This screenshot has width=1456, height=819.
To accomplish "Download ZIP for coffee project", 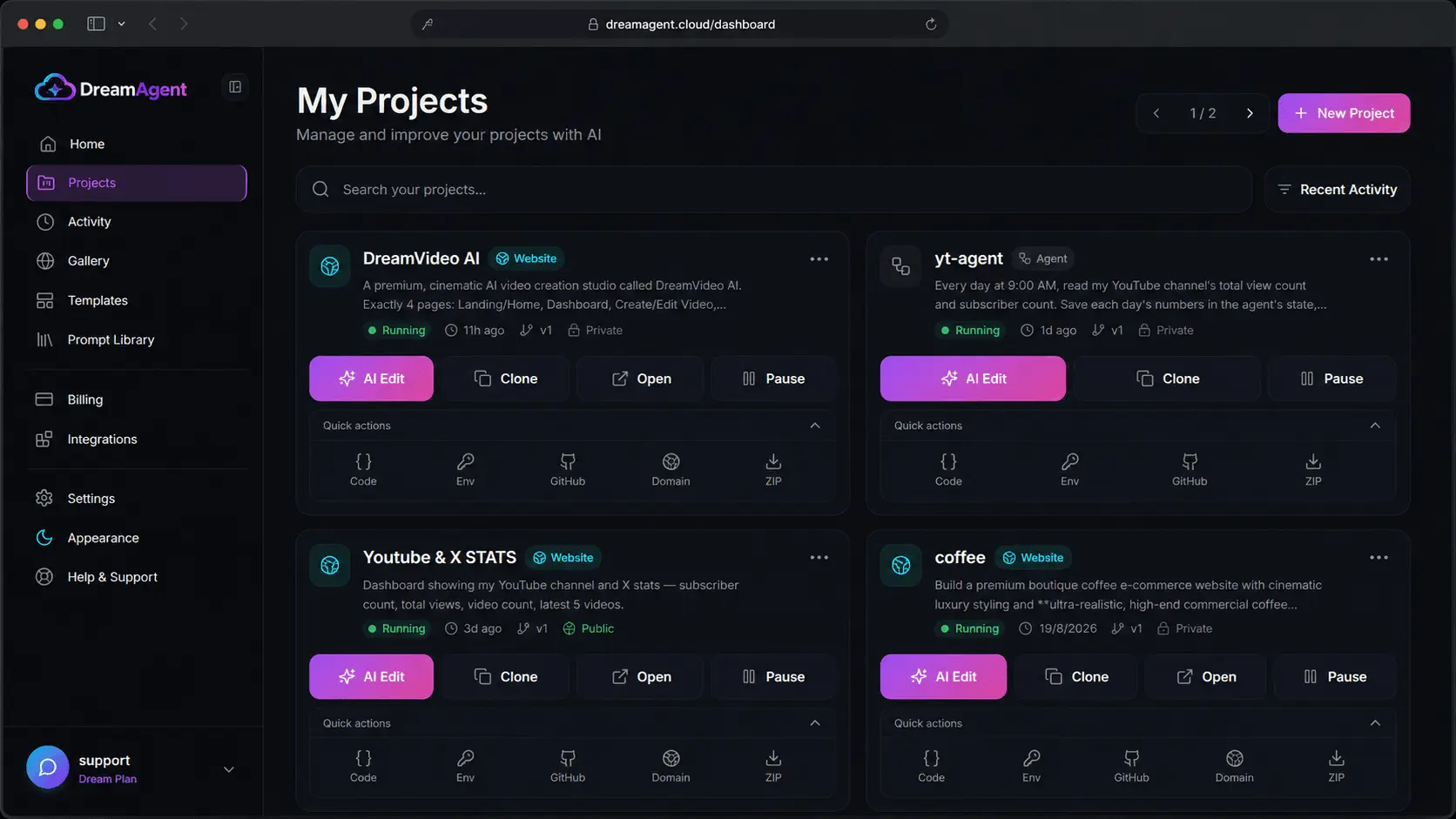I will [1336, 767].
